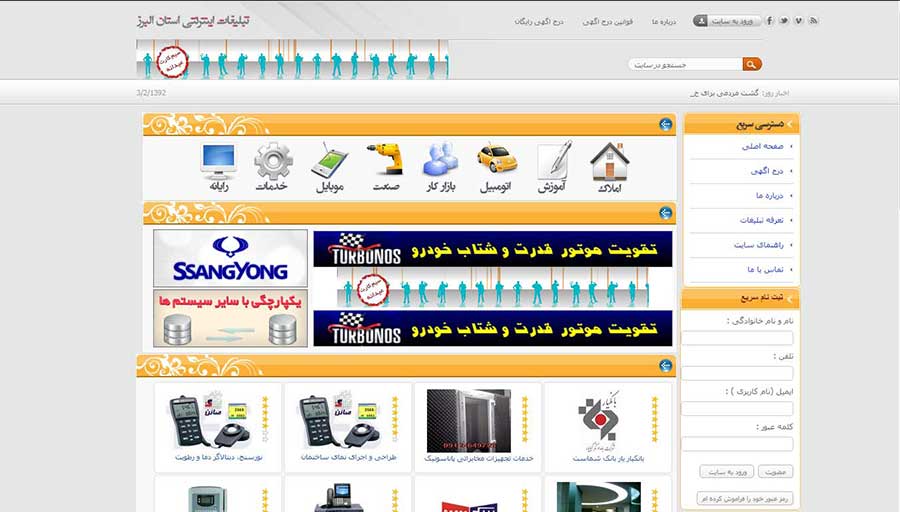Screen dimensions: 900x512
Task: Click the اخبار روز news ticker headline
Action: (x=724, y=93)
